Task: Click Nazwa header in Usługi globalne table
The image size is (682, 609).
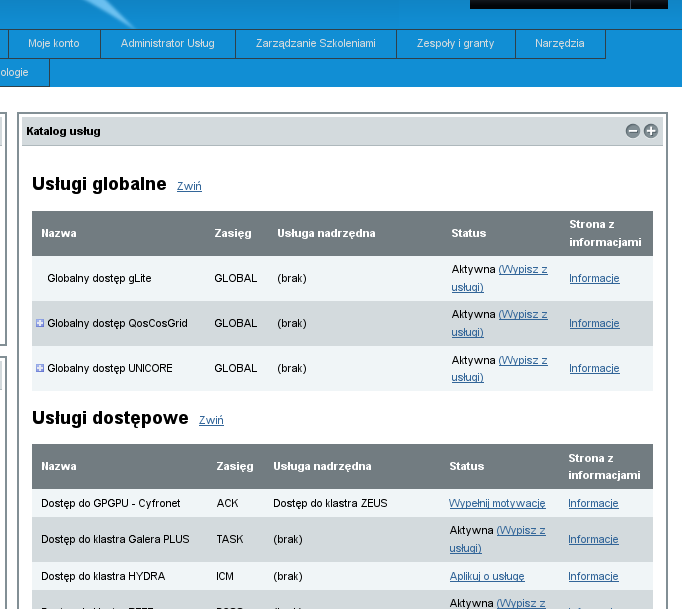Action: point(59,234)
